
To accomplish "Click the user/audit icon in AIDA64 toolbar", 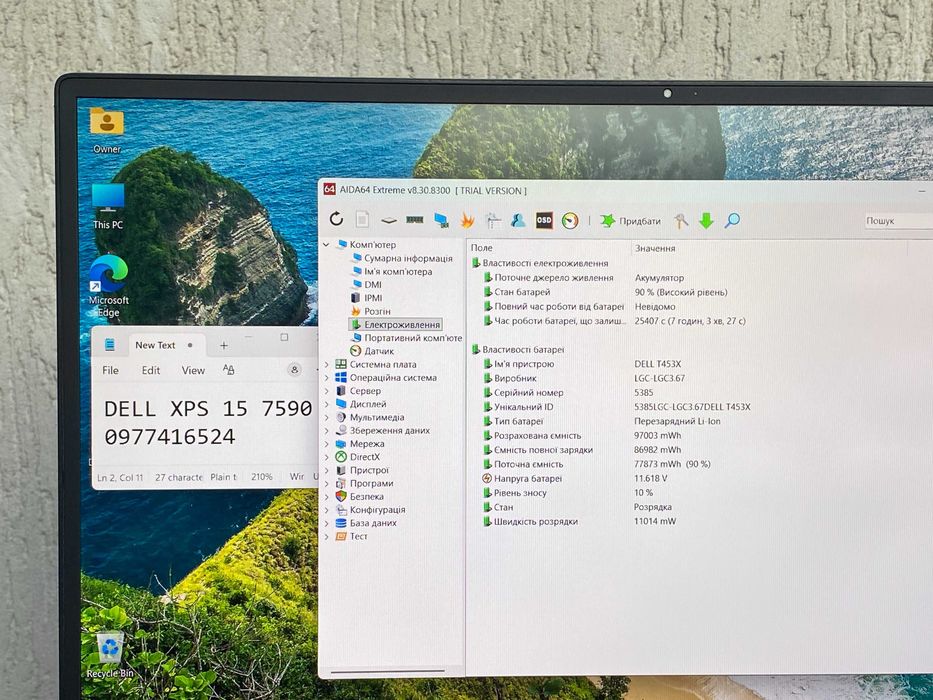I will [x=518, y=220].
